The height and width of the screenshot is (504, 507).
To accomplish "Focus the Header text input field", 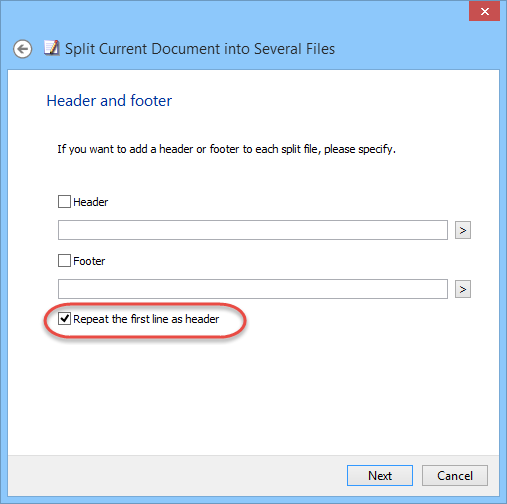I will pyautogui.click(x=253, y=230).
